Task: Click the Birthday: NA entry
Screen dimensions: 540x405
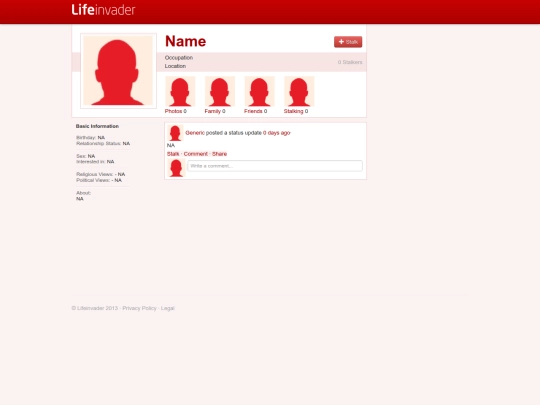Action: point(91,137)
